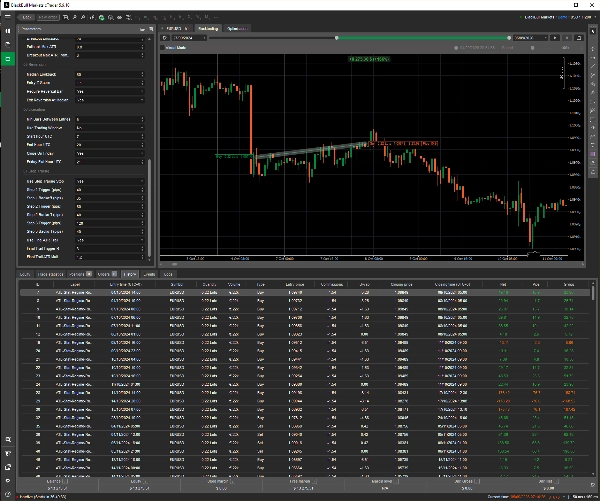Adjust the Step 1 Trigger (pips) stepper
600x501 pixels.
coord(142,190)
